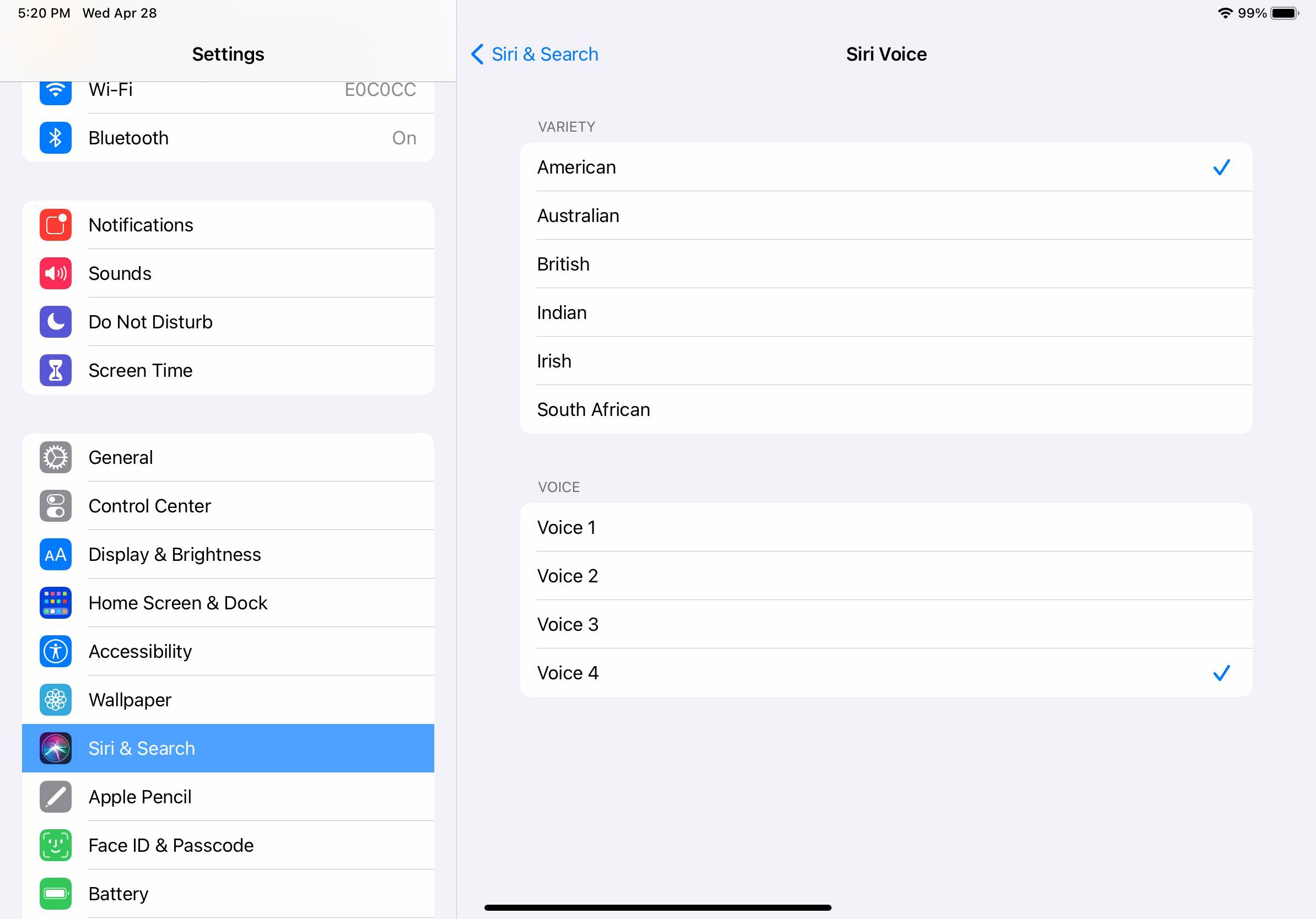Pick the South African variety
The width and height of the screenshot is (1316, 919).
pyautogui.click(x=886, y=410)
